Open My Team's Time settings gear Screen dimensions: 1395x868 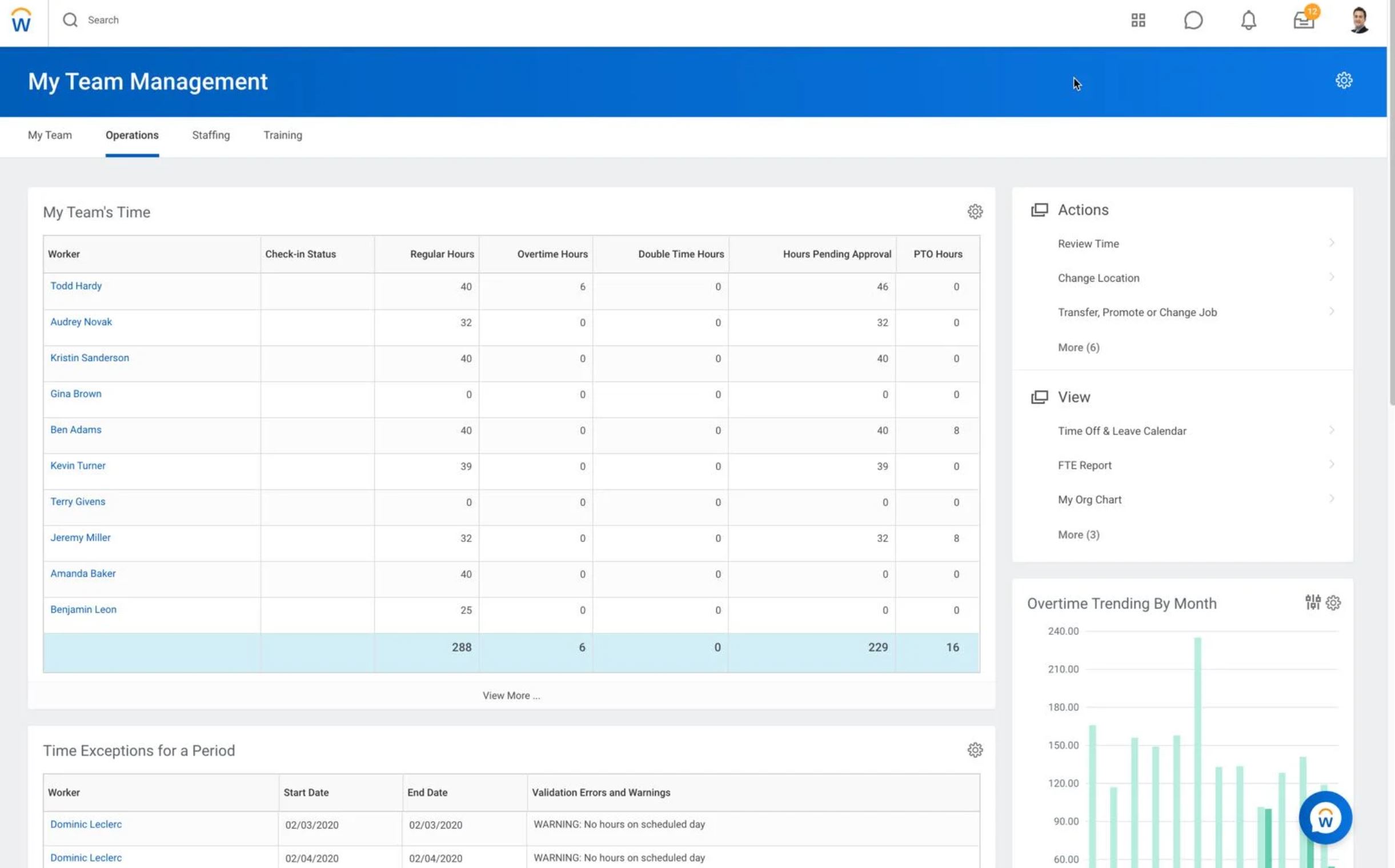pos(975,212)
